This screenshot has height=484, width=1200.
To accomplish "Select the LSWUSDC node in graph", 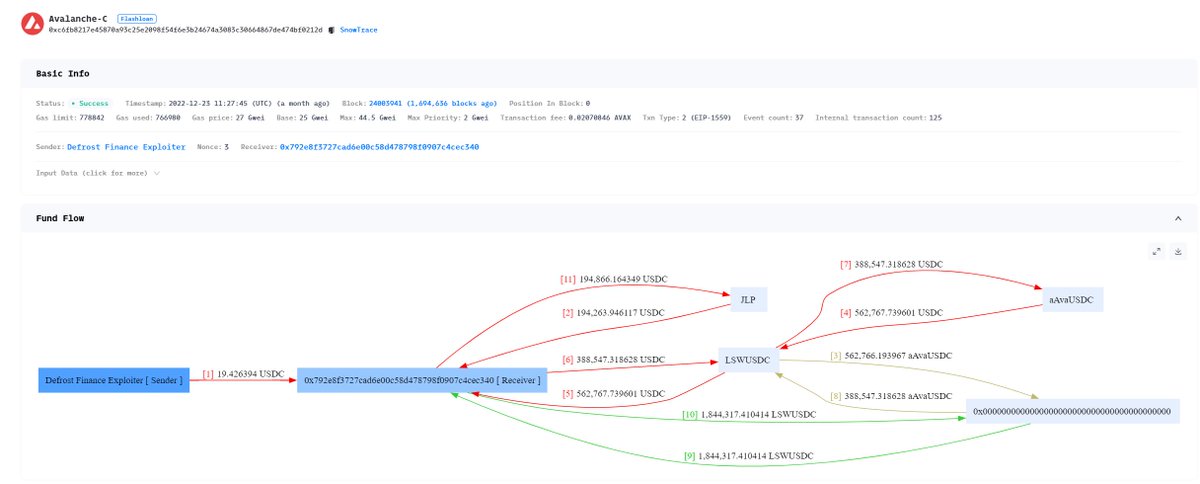I will 749,360.
